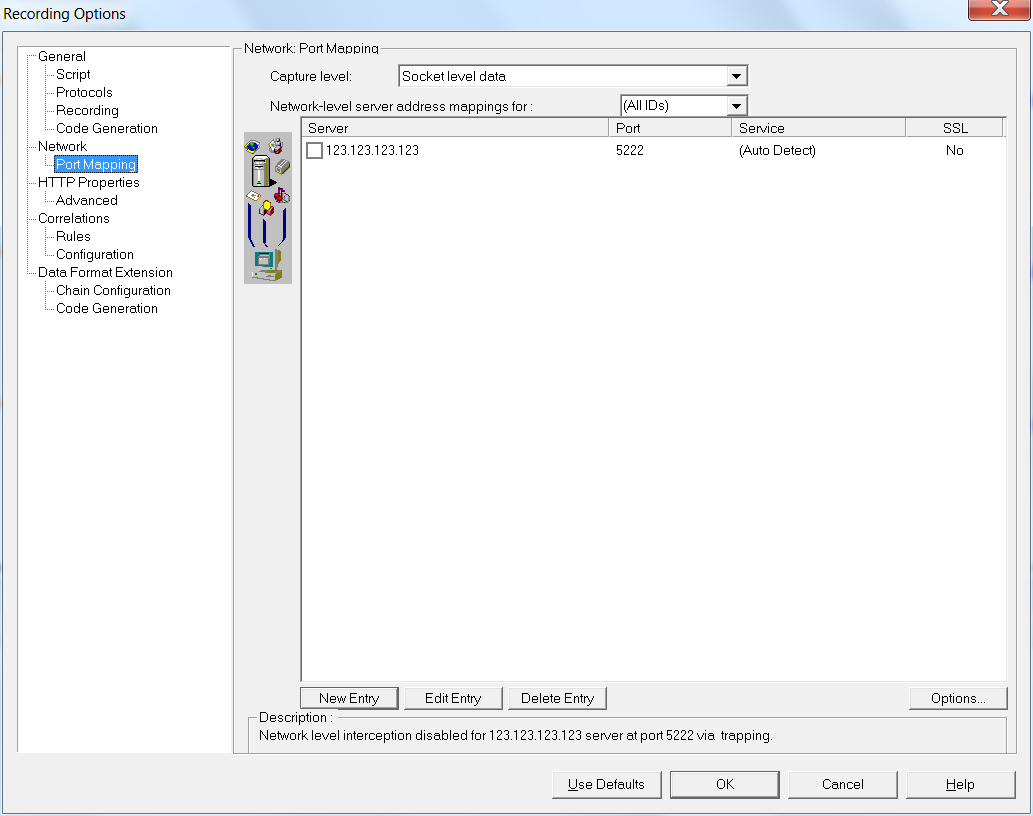The width and height of the screenshot is (1033, 816).
Task: Click the client computer icon at diagram bottom
Action: [266, 264]
